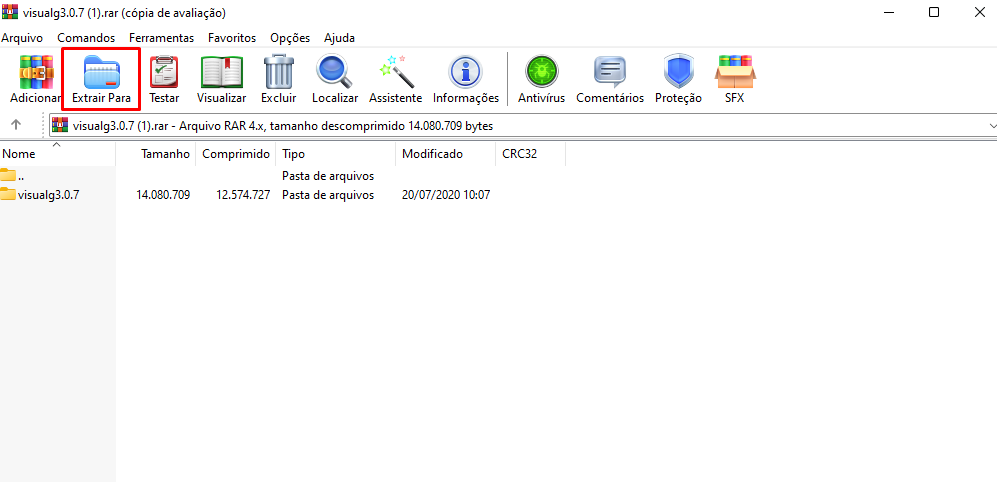Sort by the Nome column header
This screenshot has width=997, height=482.
point(58,154)
